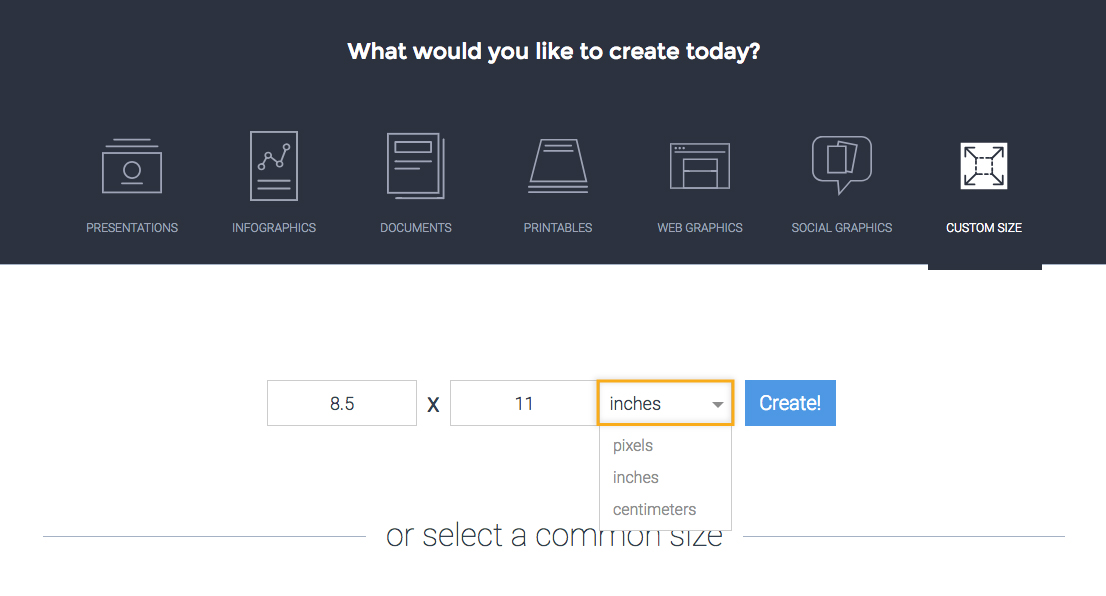Screen dimensions: 1106x596
Task: Collapse the inches units dropdown arrow
Action: coord(717,404)
